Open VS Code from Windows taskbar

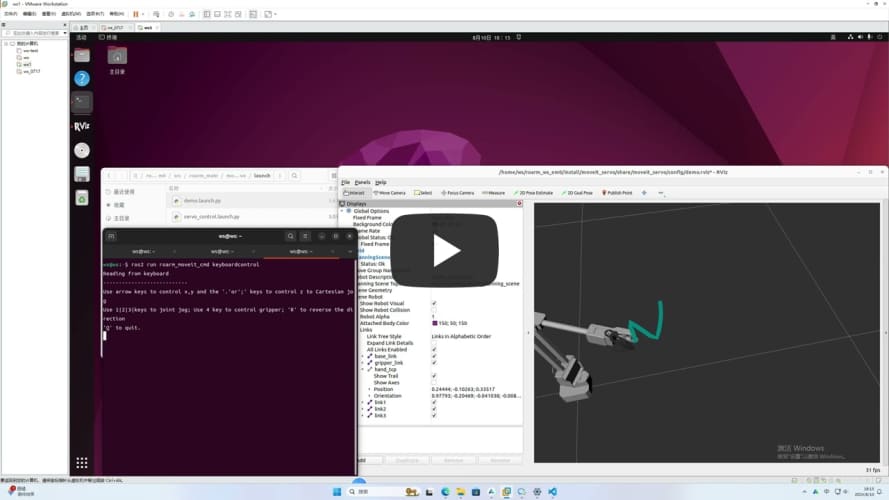(x=552, y=491)
